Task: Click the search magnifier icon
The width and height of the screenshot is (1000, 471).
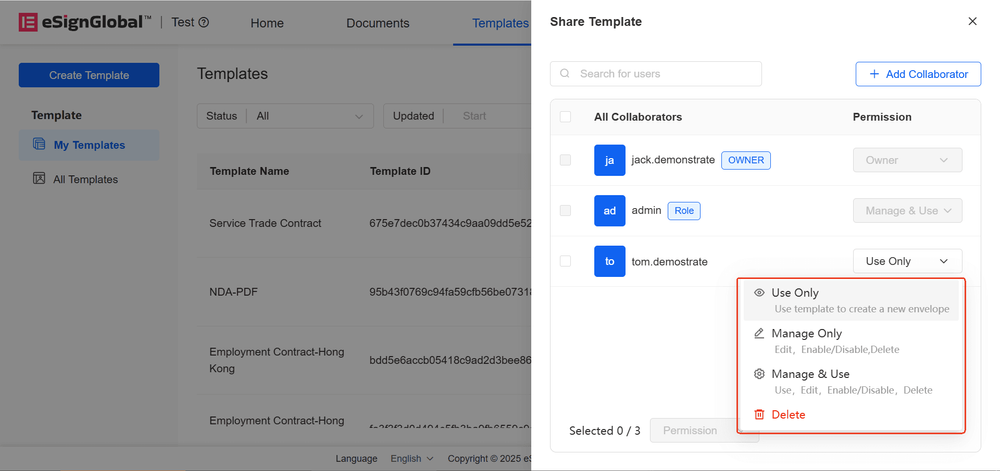Action: (566, 74)
